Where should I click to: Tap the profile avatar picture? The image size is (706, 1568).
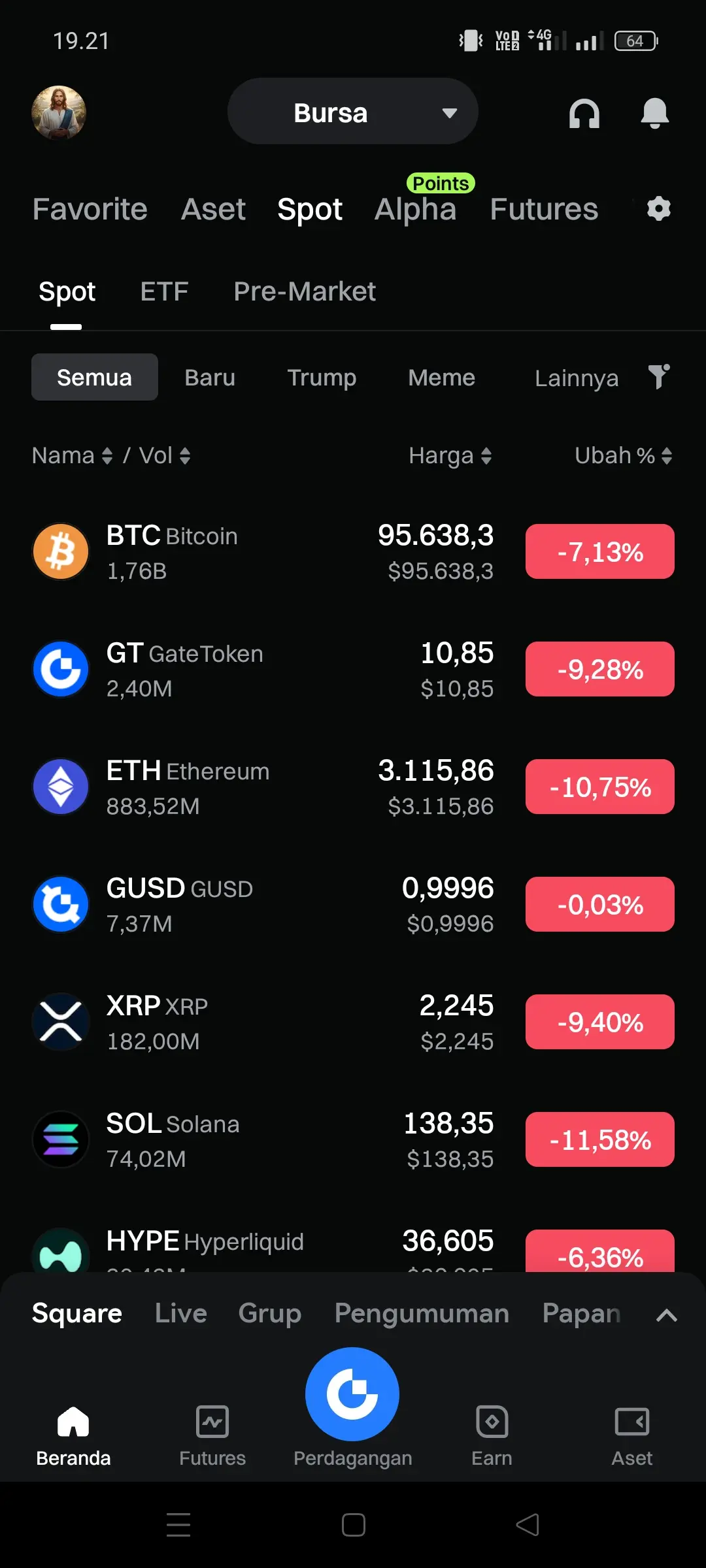pos(59,112)
